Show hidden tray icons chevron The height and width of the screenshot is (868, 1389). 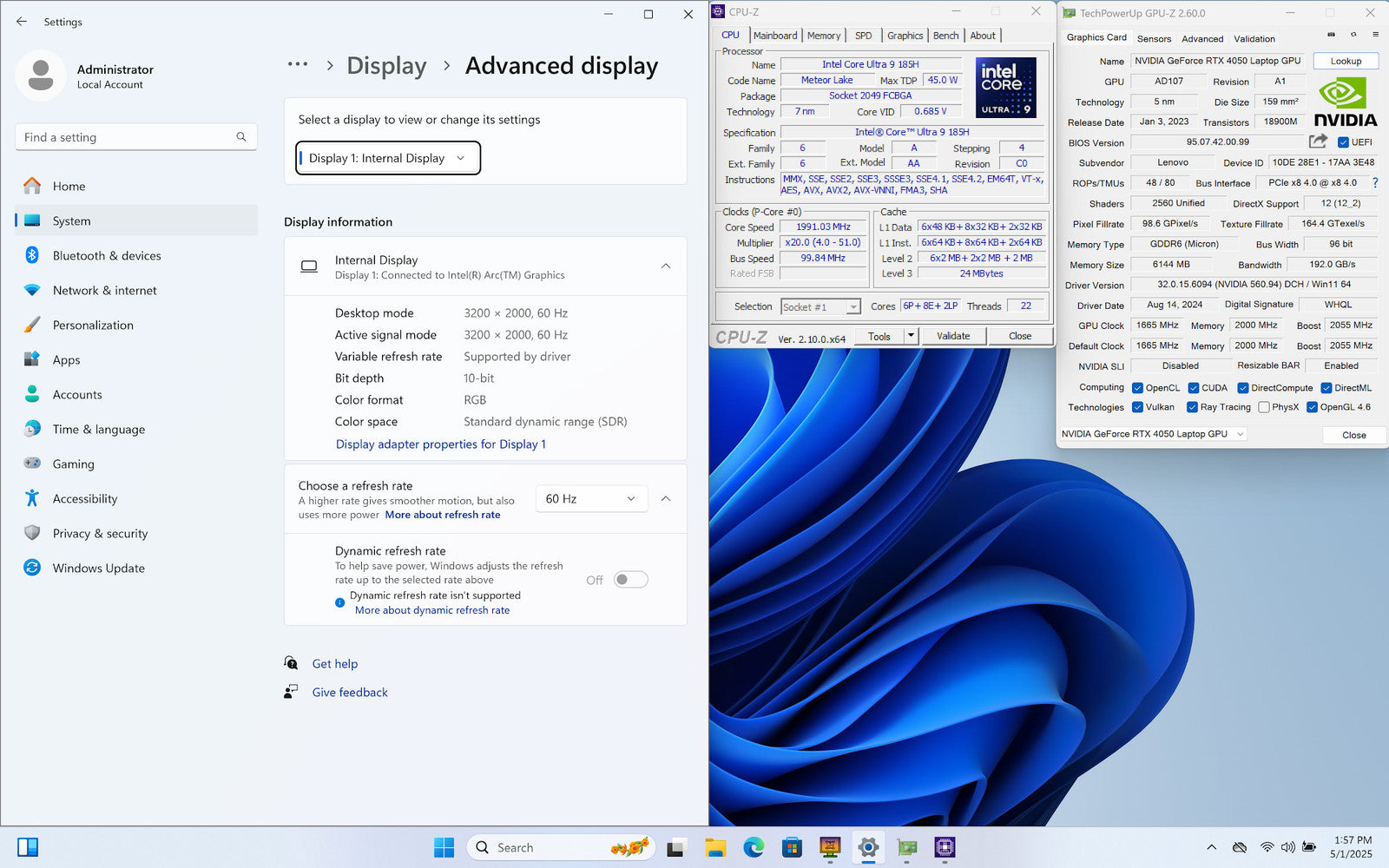click(x=1212, y=847)
